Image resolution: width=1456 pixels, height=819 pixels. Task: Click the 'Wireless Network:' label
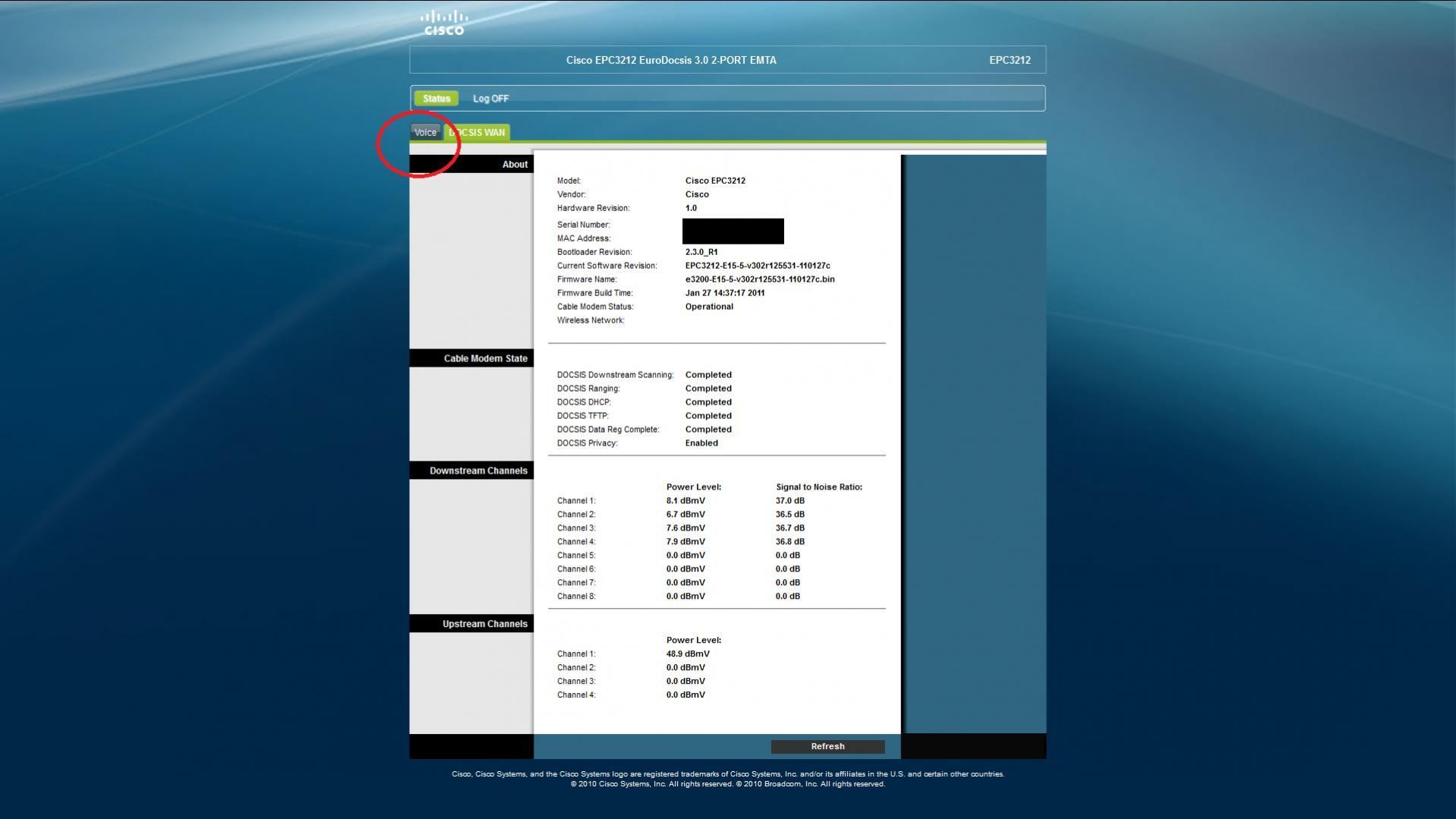pos(591,320)
